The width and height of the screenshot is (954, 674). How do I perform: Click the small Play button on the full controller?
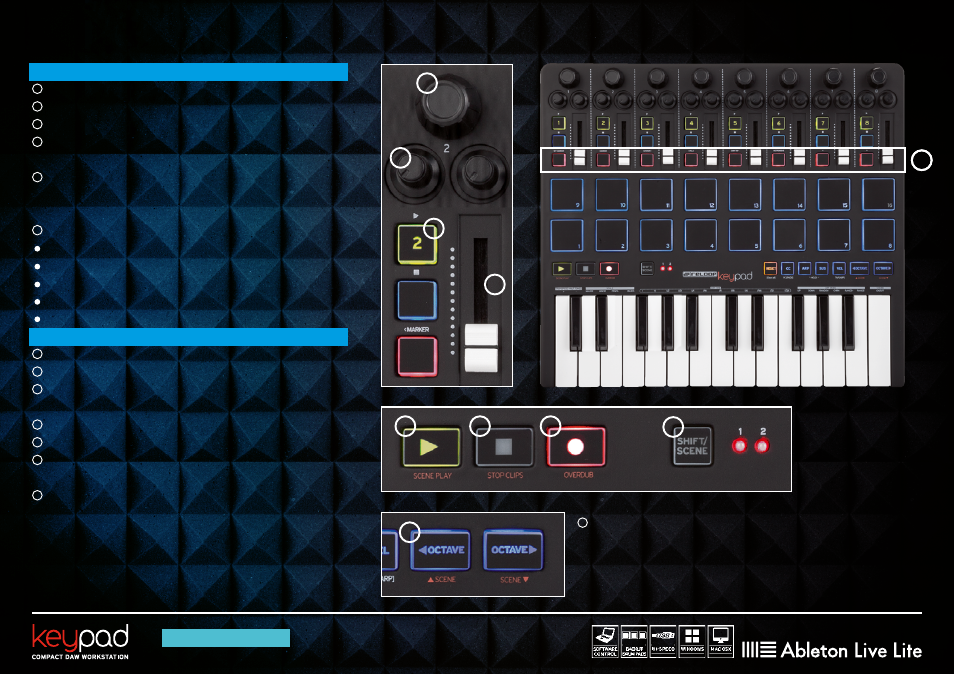tap(562, 268)
